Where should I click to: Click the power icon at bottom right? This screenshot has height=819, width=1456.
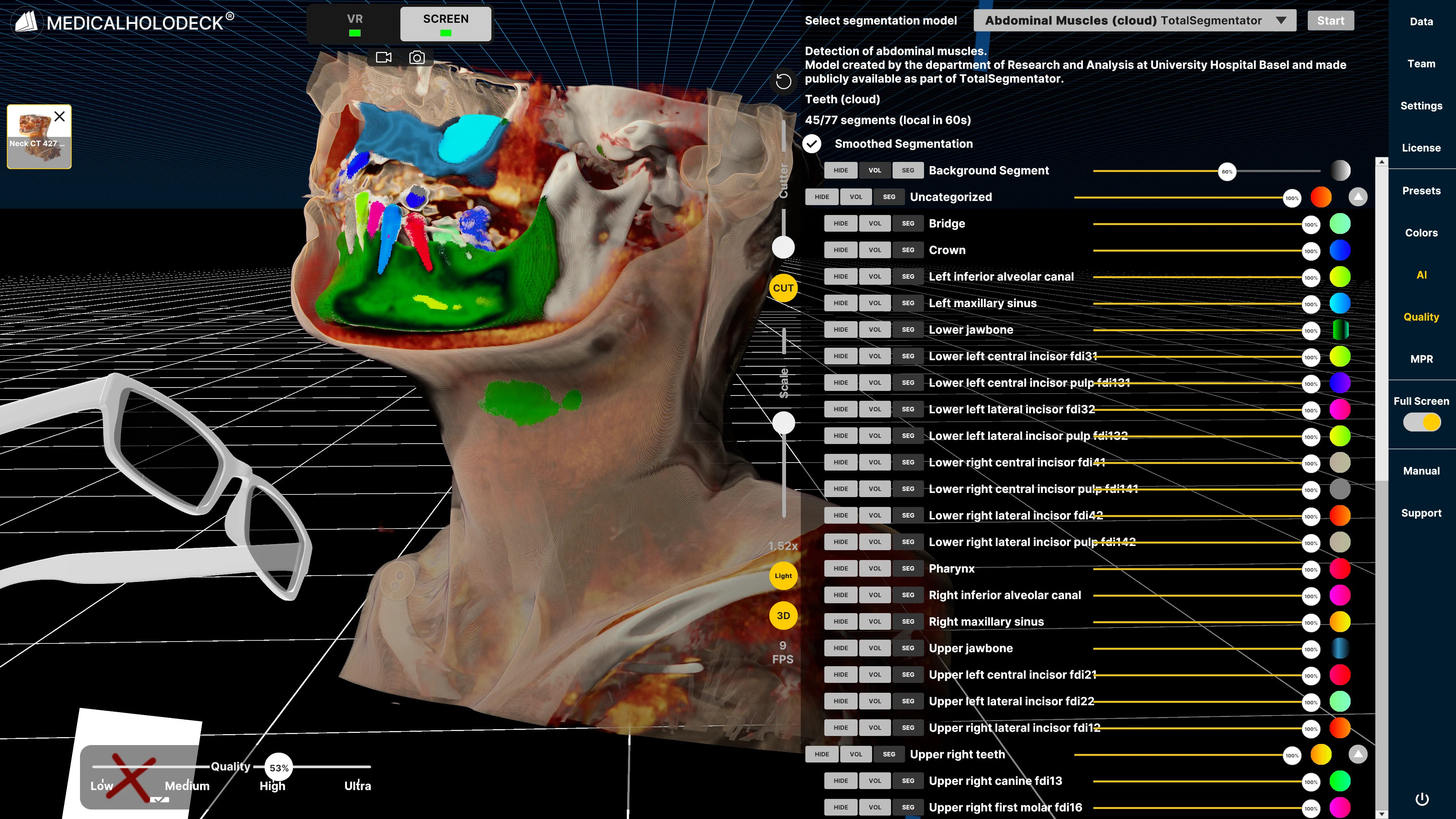point(1421,799)
